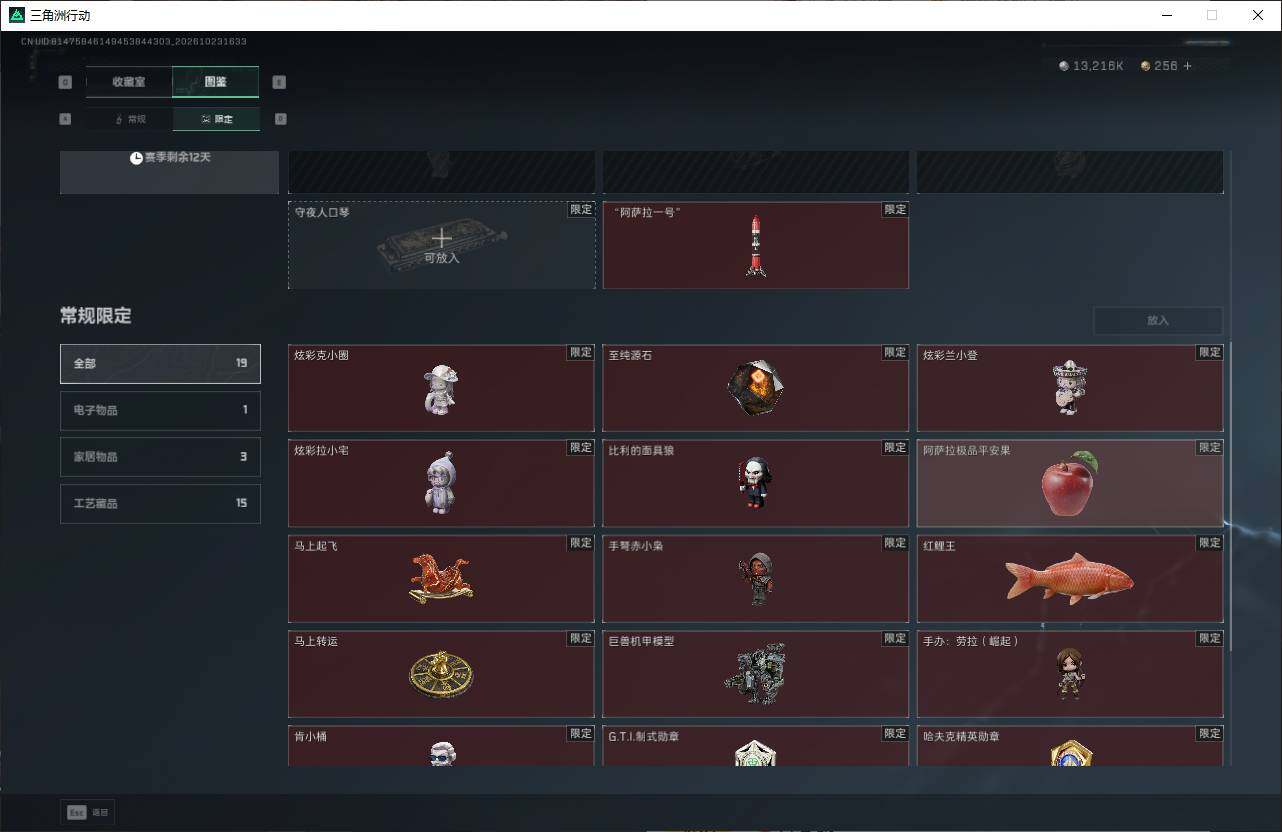Click the gold coin icon near 256
This screenshot has height=832, width=1282.
1146,66
